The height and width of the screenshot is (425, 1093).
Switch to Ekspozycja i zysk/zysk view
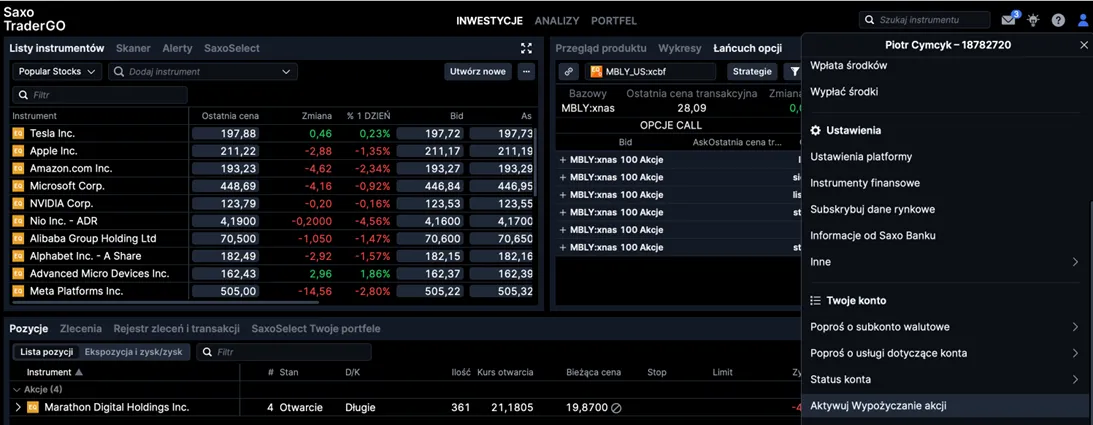[133, 352]
